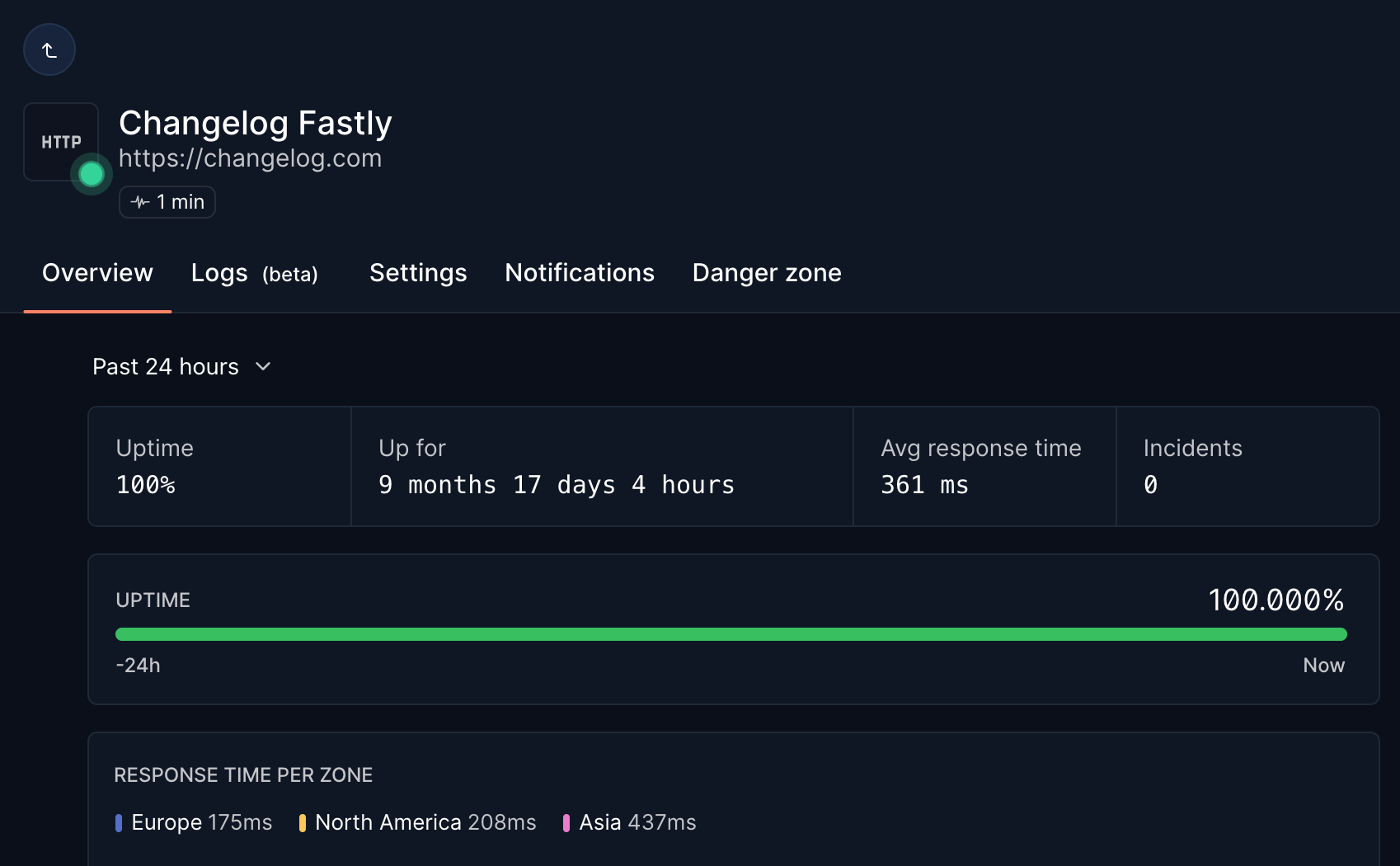Click the pulse icon in 1 min badge
Viewport: 1400px width, 866px height.
click(140, 202)
